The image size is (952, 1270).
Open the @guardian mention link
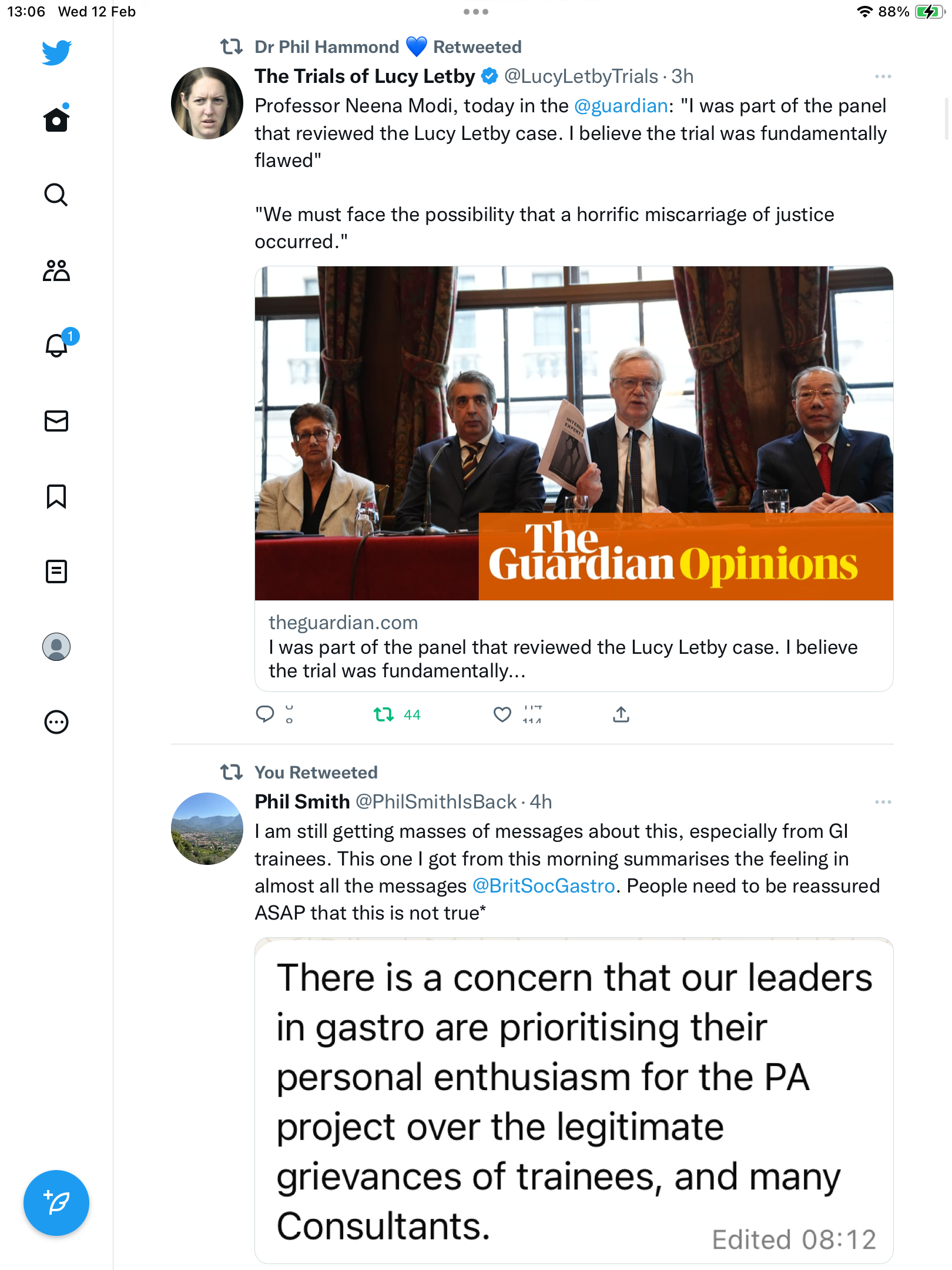621,106
